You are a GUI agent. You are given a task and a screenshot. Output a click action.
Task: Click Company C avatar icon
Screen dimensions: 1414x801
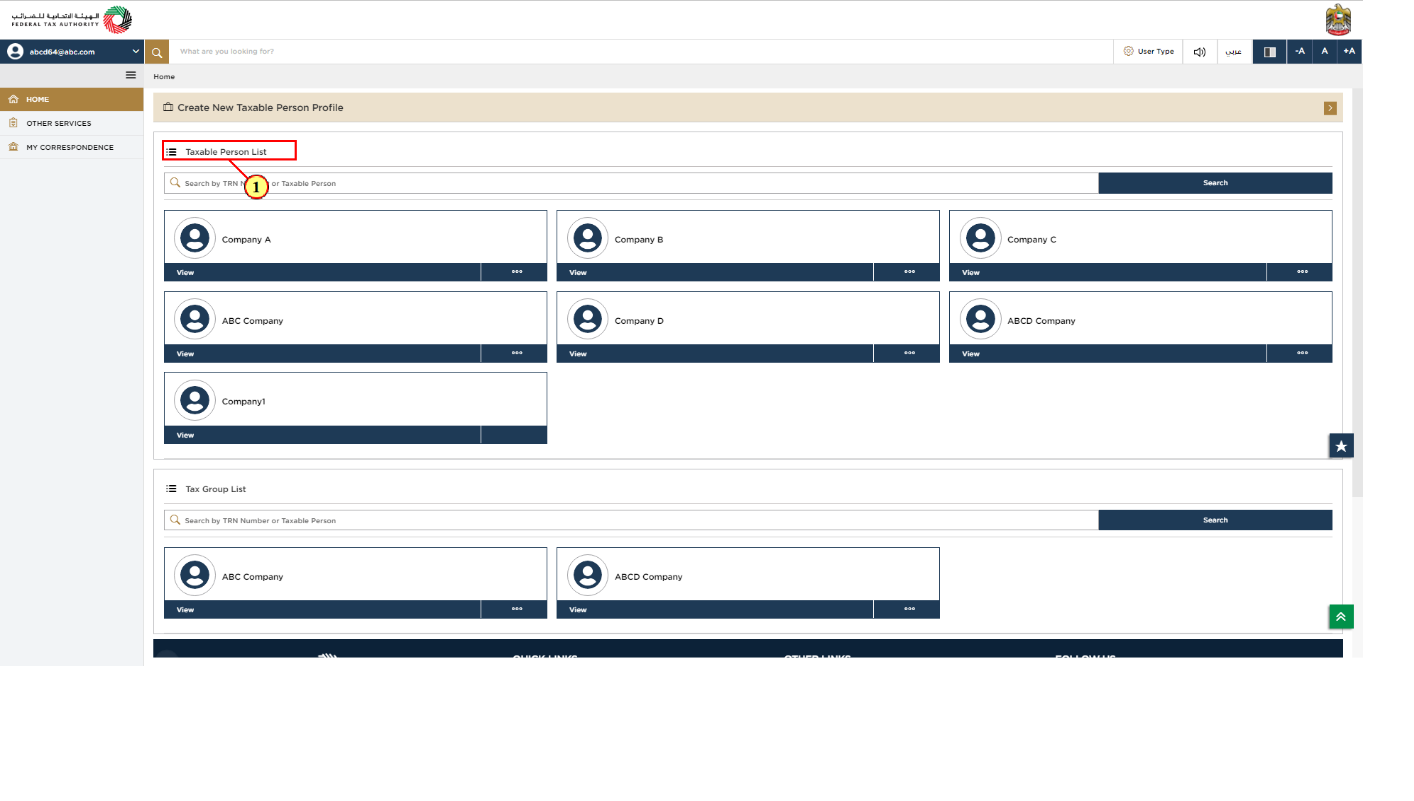click(981, 238)
